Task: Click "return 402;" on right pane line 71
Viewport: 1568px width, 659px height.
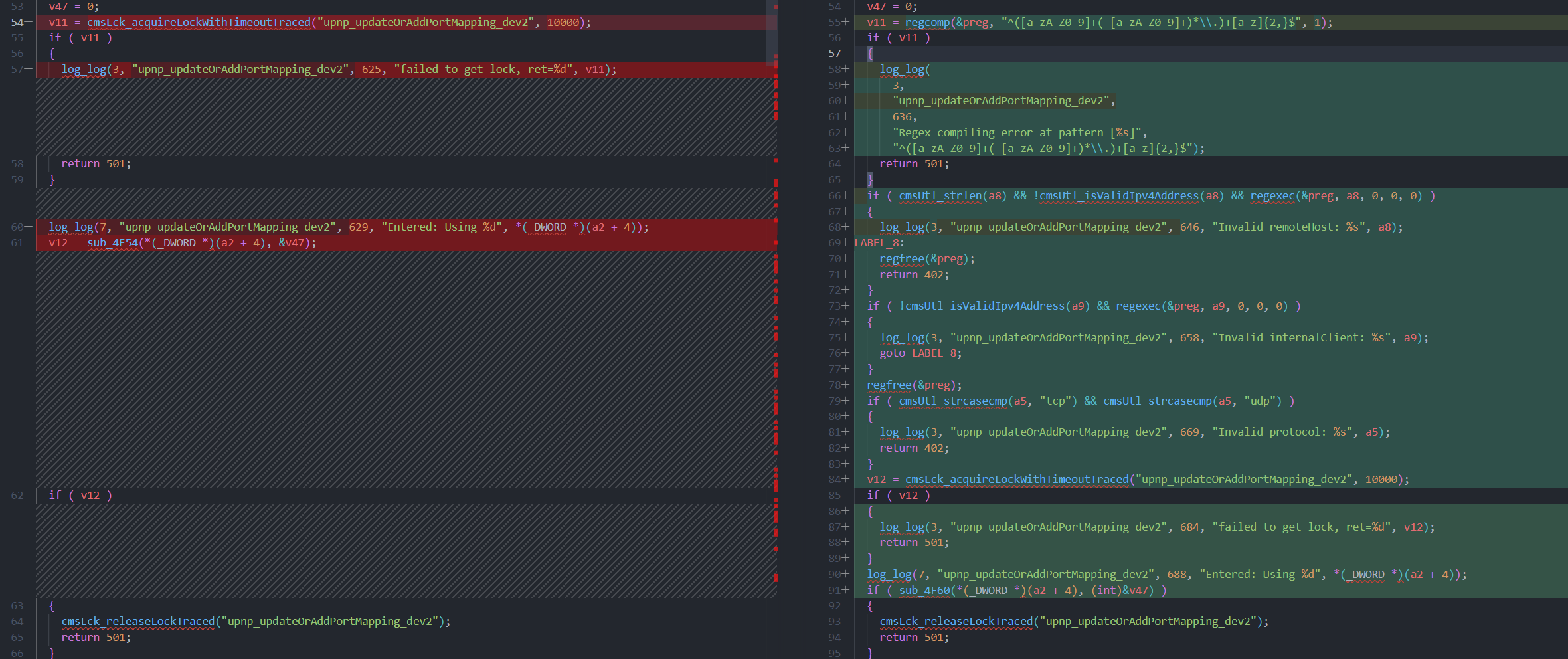Action: coord(915,274)
